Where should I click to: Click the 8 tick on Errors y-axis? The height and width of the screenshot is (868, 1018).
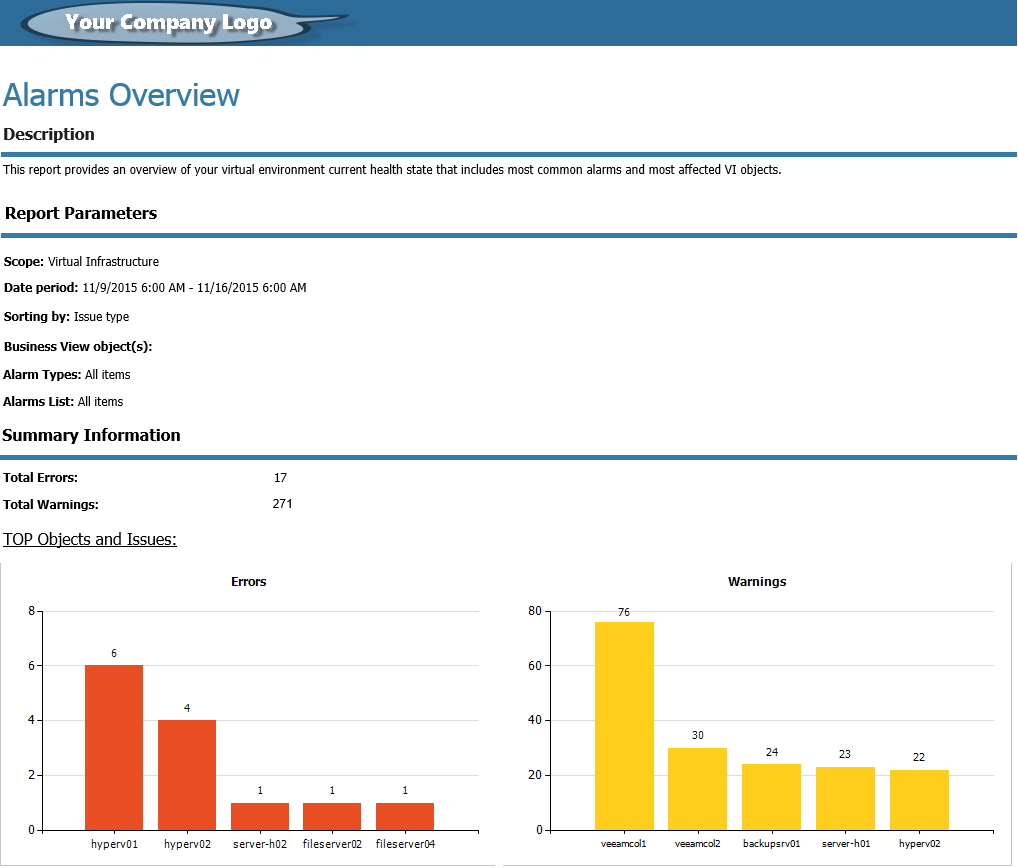pyautogui.click(x=31, y=611)
